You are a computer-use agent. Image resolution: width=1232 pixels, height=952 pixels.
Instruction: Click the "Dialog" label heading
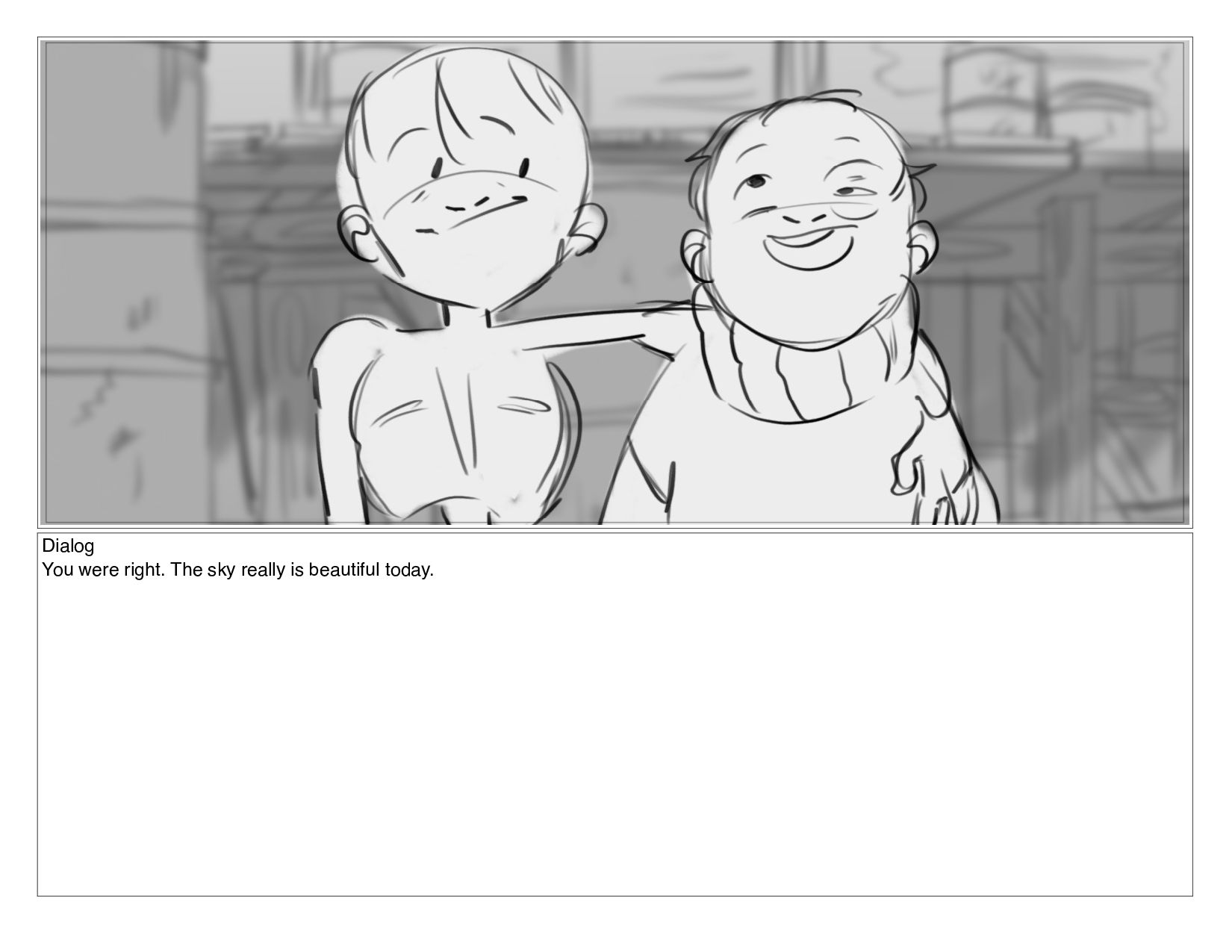pyautogui.click(x=68, y=546)
